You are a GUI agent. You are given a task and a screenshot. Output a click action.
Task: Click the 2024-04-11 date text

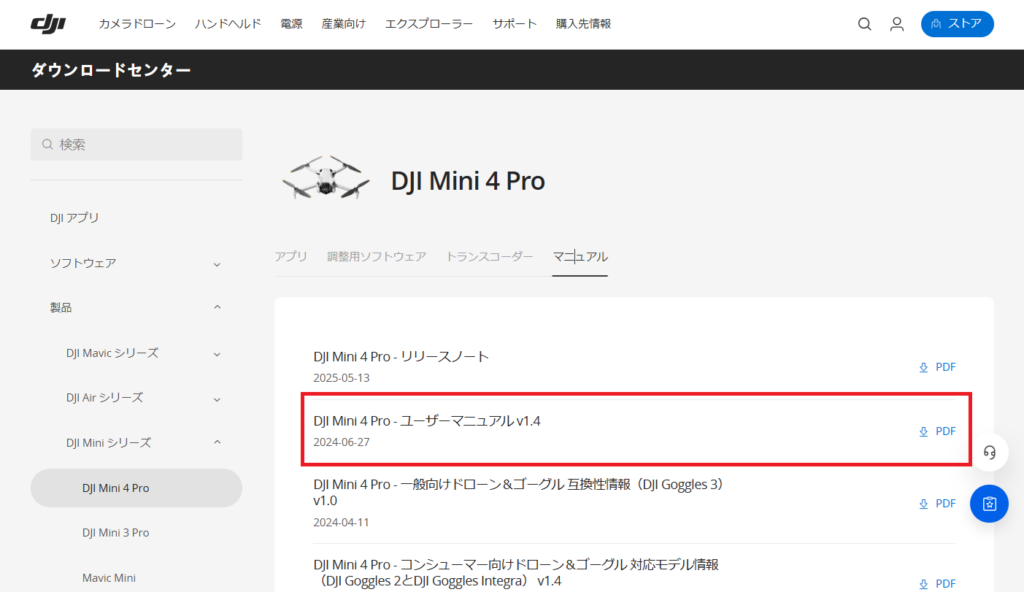[342, 523]
